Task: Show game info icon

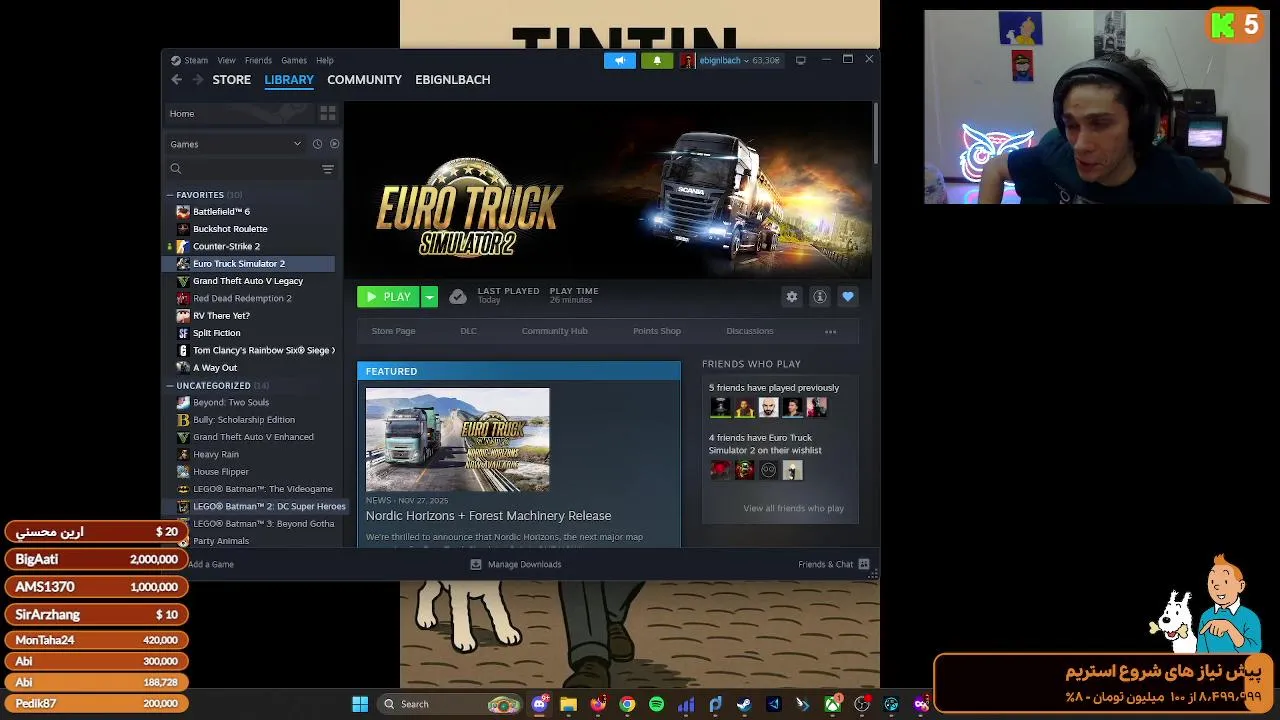Action: point(820,297)
